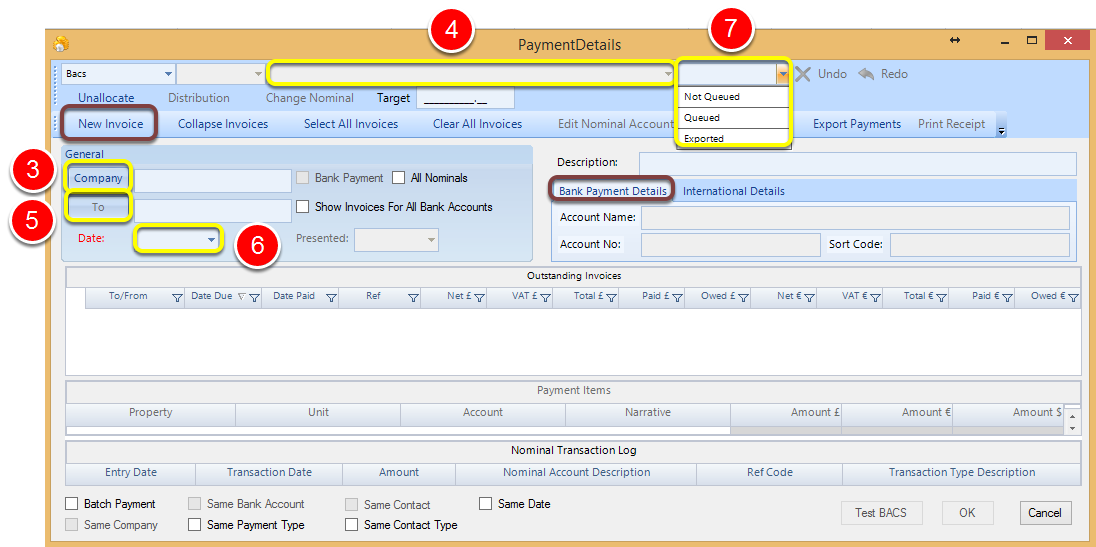1096x547 pixels.
Task: Click the Sort Code field
Action: [x=979, y=245]
